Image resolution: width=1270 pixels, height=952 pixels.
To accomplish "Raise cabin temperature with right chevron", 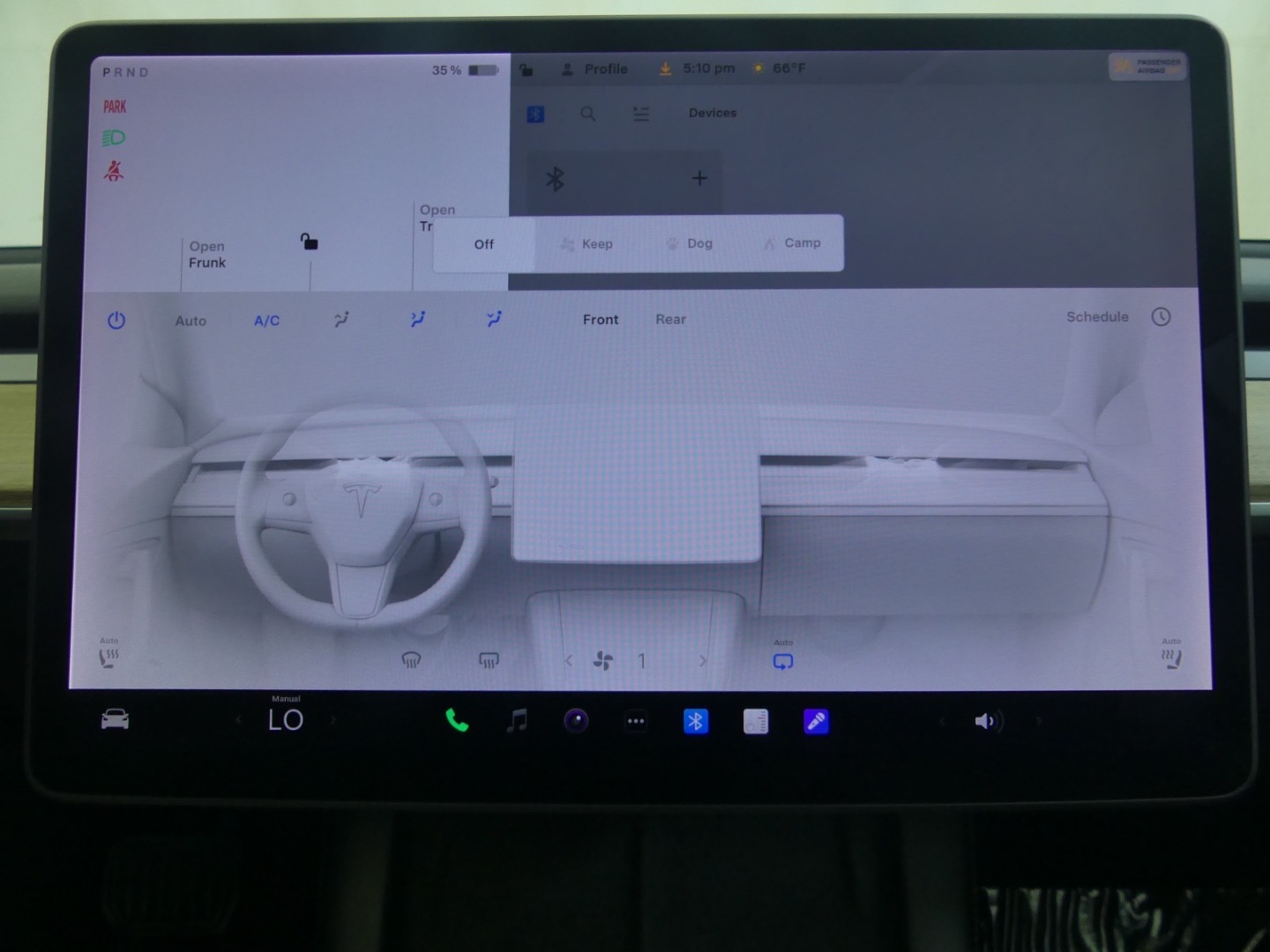I will coord(333,721).
